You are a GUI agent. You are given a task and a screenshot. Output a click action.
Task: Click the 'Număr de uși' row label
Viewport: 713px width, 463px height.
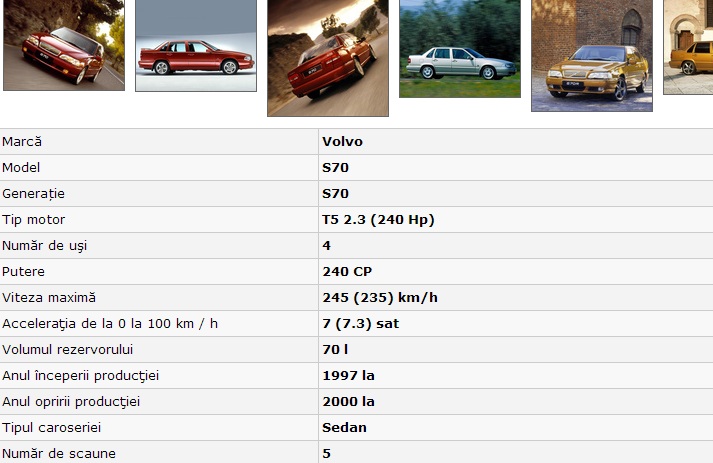(44, 246)
